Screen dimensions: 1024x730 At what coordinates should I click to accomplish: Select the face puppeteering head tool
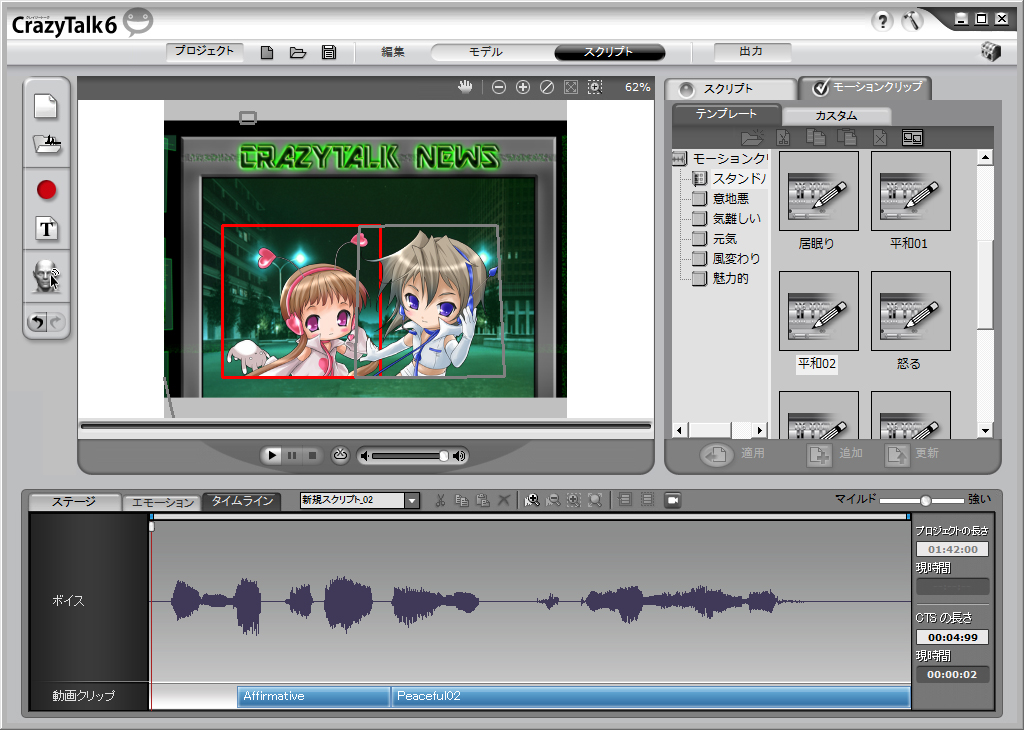click(46, 276)
